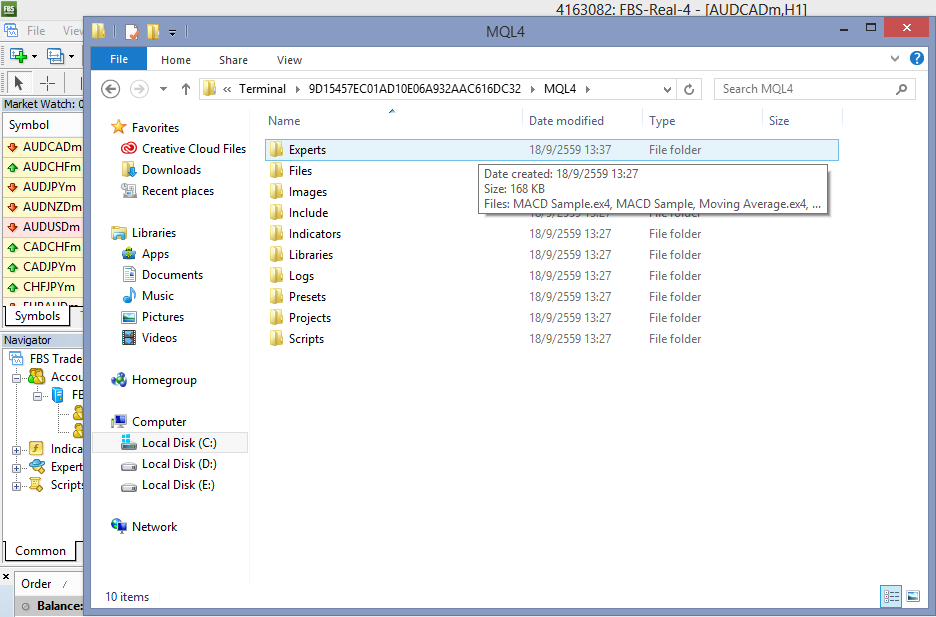Select crosshair tool in MetaTrader toolbar
Viewport: 936px width, 617px height.
pyautogui.click(x=47, y=82)
